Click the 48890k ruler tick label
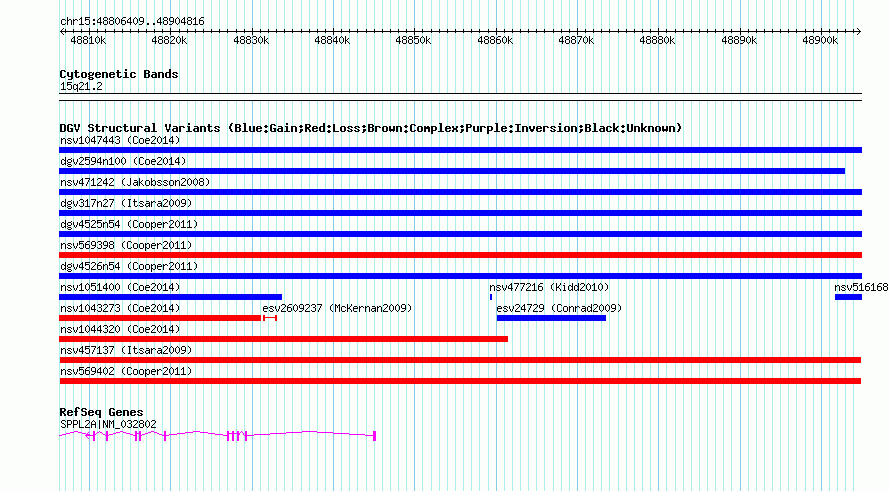This screenshot has height=491, width=890. [x=739, y=40]
